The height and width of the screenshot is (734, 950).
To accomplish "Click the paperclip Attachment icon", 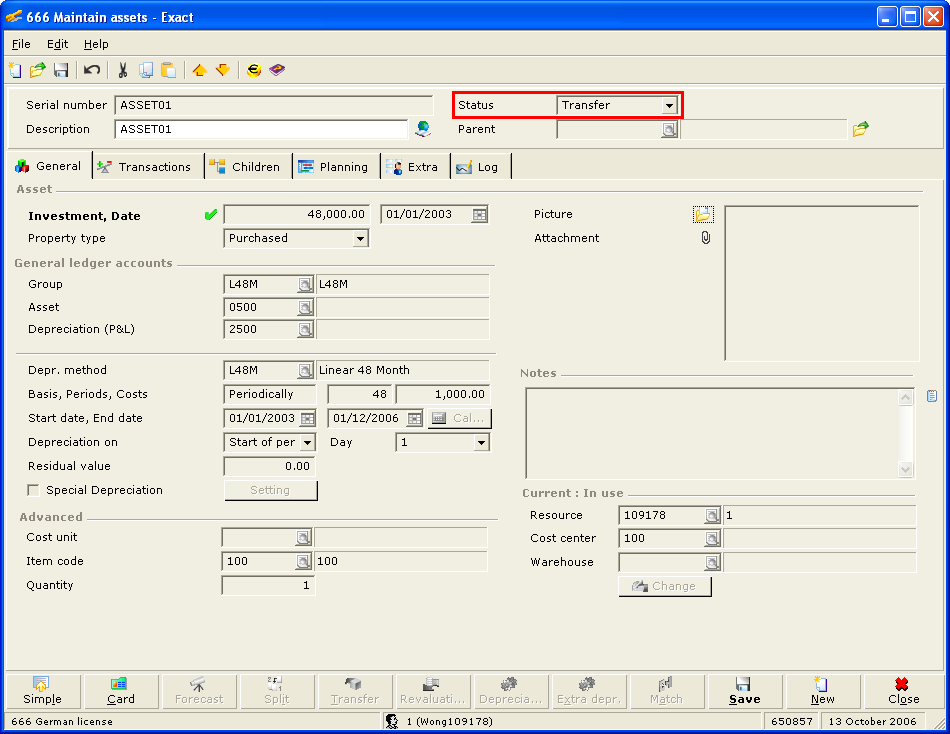I will [x=705, y=238].
